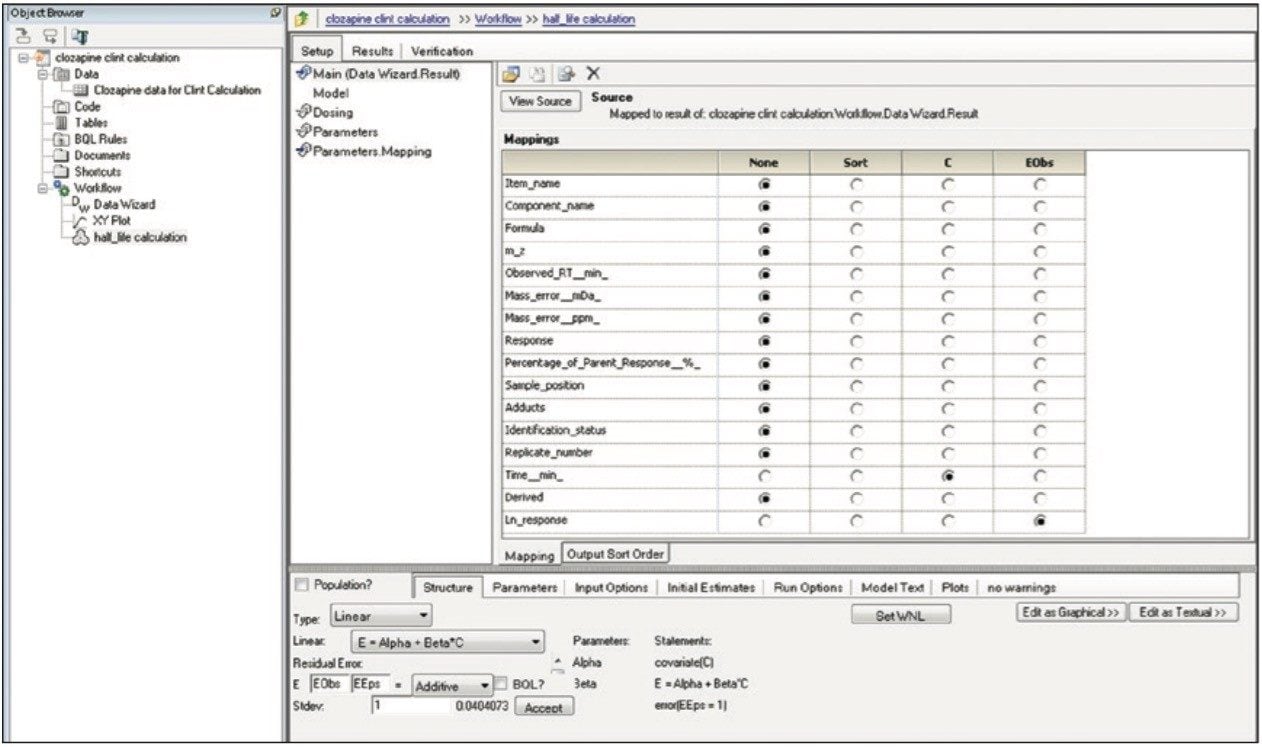The height and width of the screenshot is (747, 1262).
Task: Select Data Wizard workflow item
Action: (124, 205)
